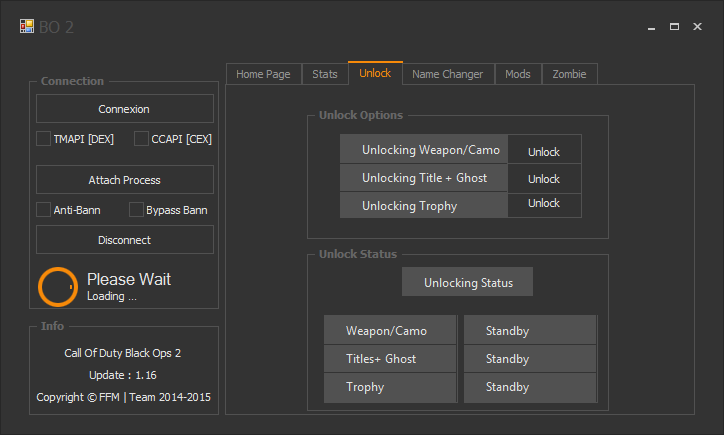Enable the TMAPI [DEX] checkbox
This screenshot has width=724, height=435.
pos(43,139)
